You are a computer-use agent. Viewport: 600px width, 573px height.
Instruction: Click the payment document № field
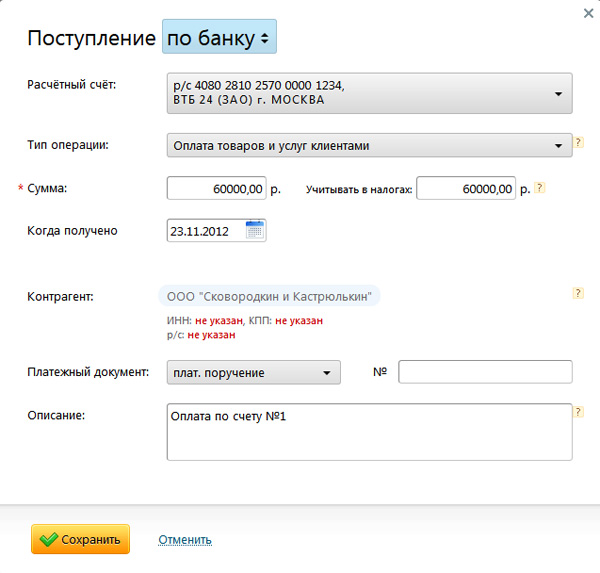coord(485,373)
